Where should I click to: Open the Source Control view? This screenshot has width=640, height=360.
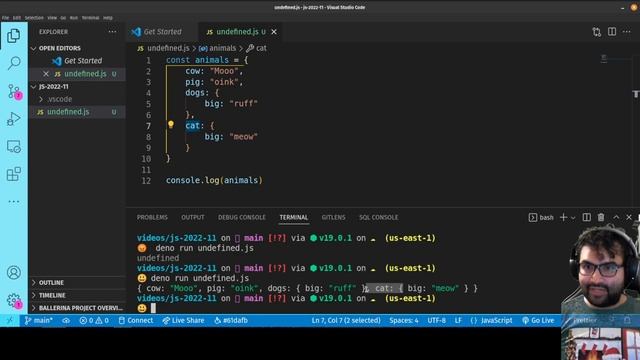point(14,91)
